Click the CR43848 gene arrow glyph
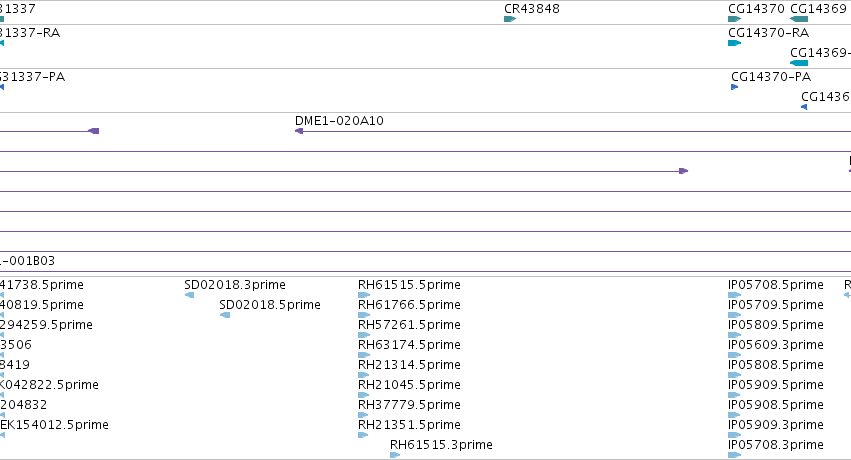The image size is (851, 460). point(510,19)
